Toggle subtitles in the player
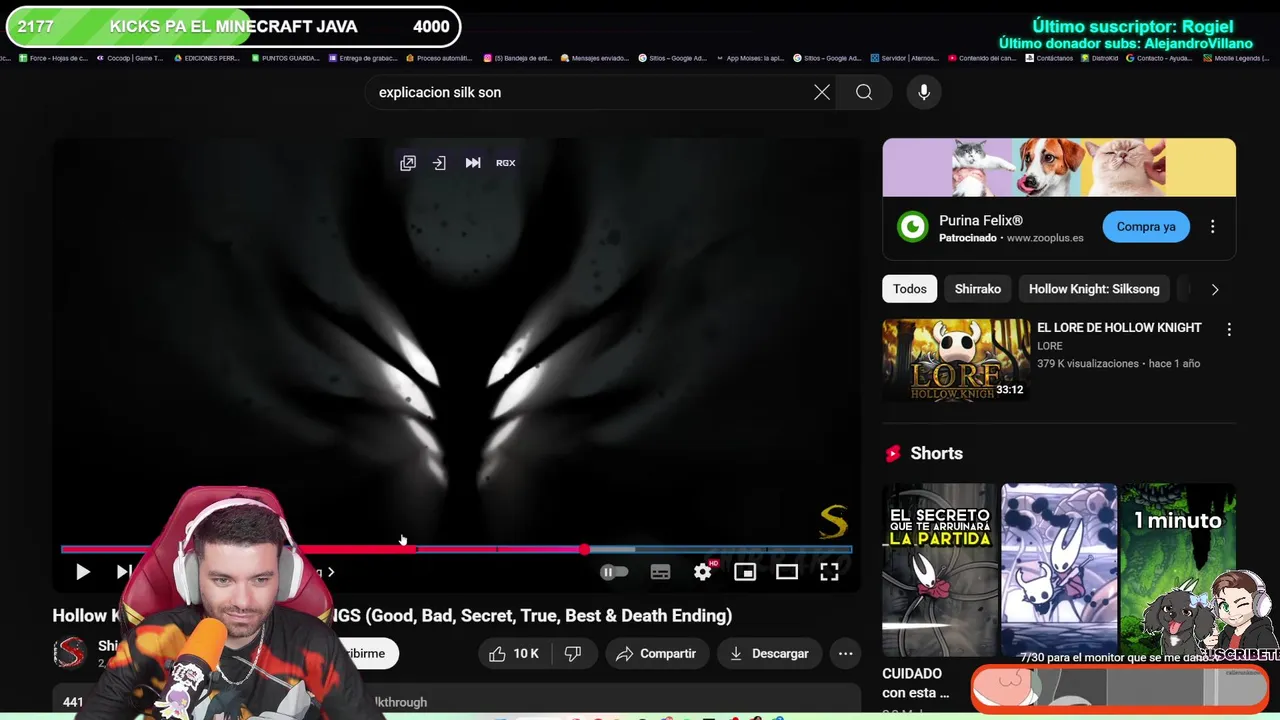The width and height of the screenshot is (1280, 720). pos(660,572)
